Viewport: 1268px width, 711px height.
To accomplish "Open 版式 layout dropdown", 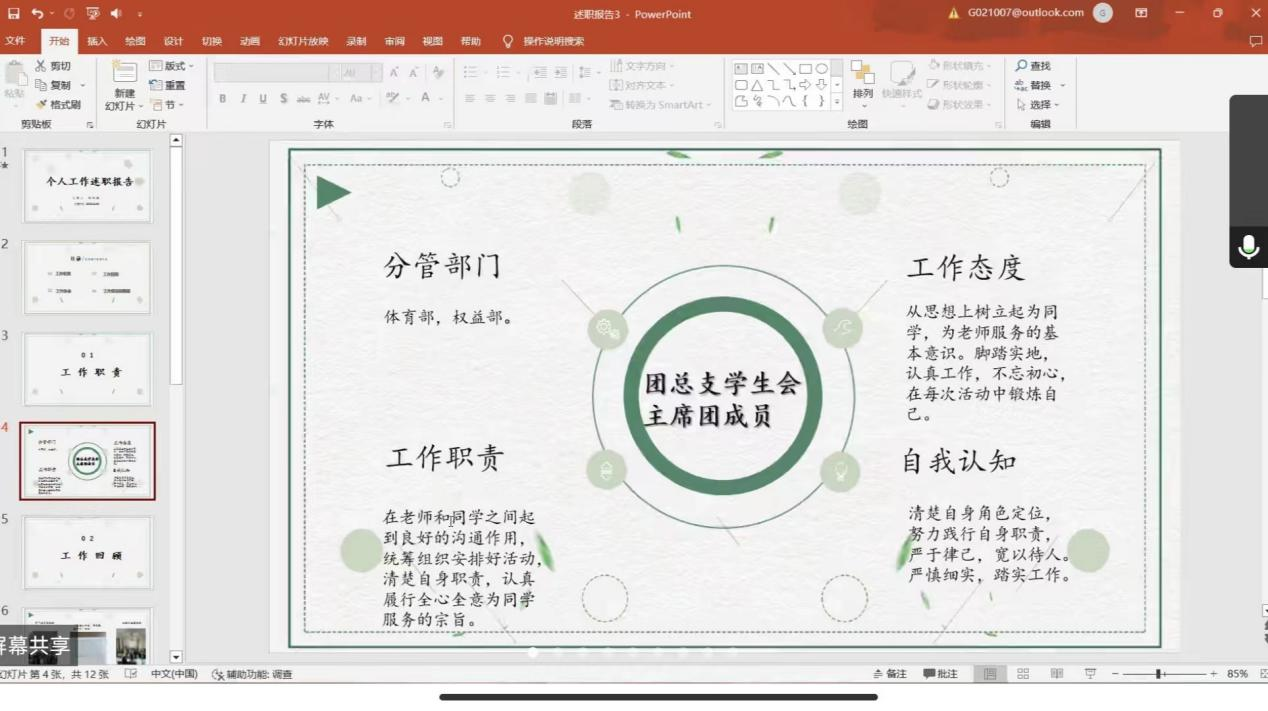I will [172, 66].
